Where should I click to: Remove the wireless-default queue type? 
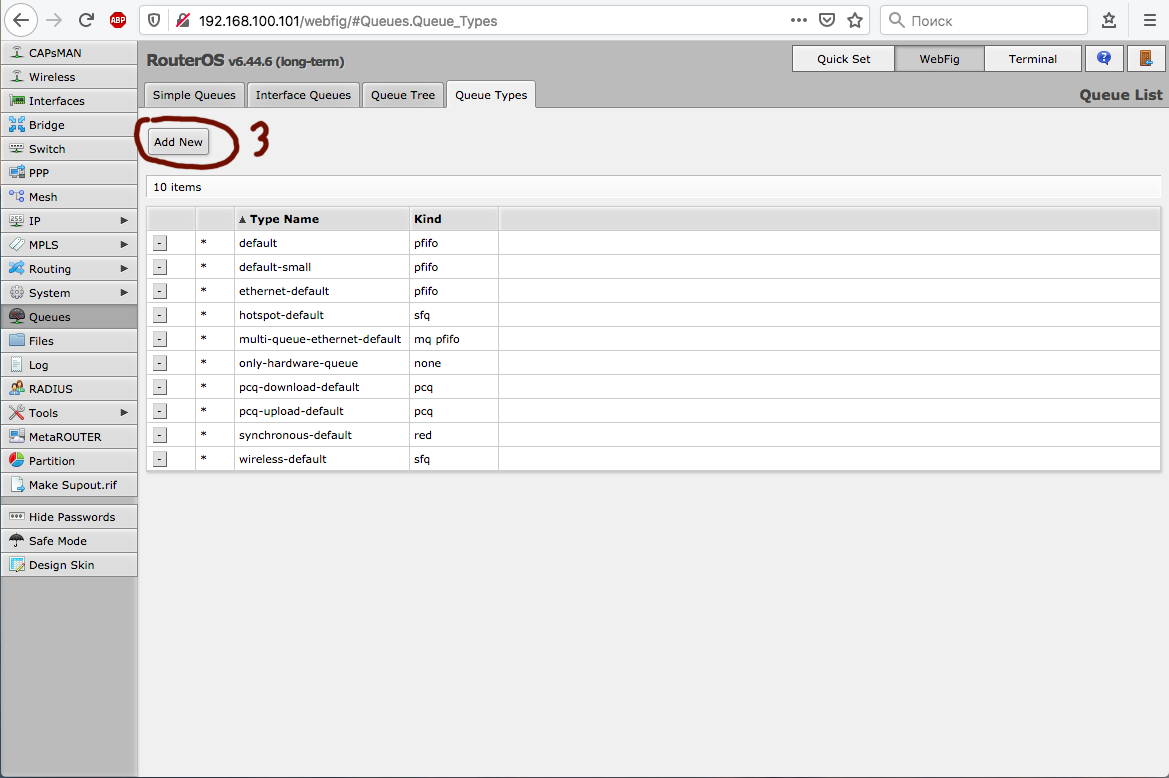(x=160, y=459)
